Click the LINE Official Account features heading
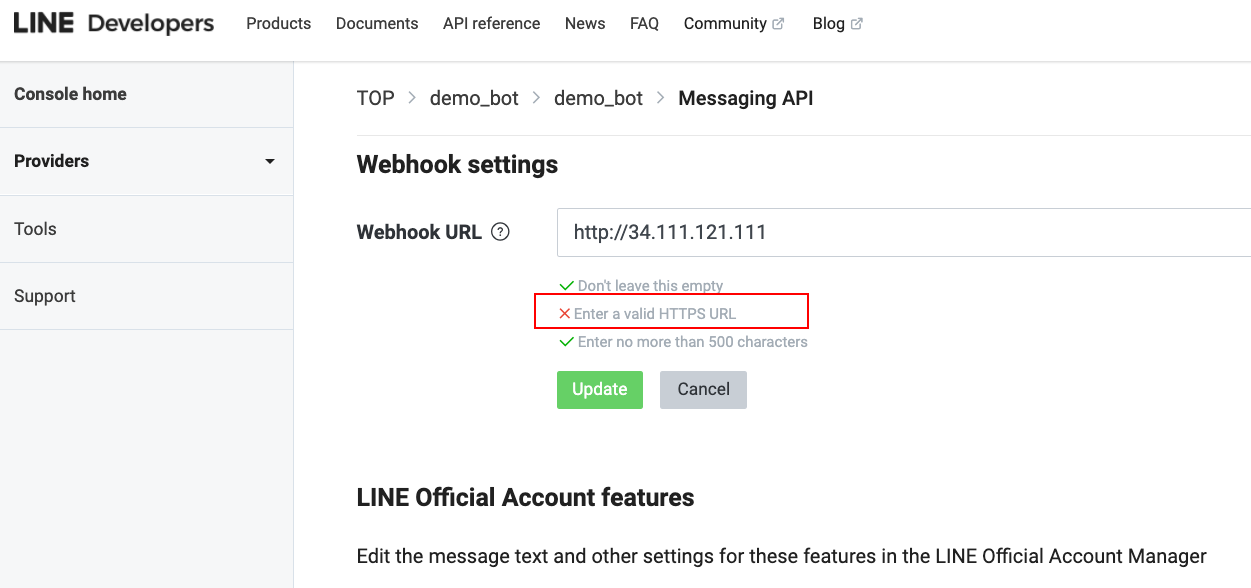The width and height of the screenshot is (1251, 588). click(526, 497)
